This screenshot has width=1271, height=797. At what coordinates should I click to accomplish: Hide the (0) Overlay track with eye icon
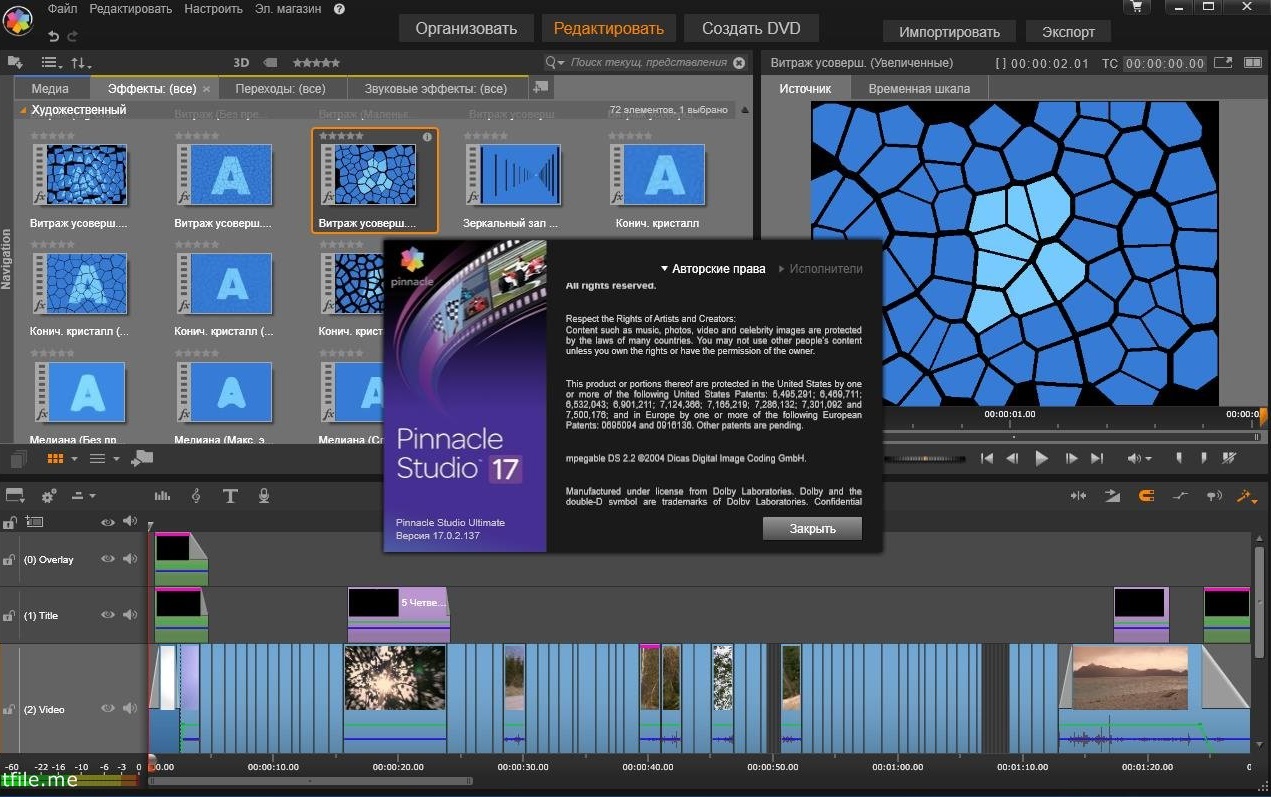[x=108, y=559]
